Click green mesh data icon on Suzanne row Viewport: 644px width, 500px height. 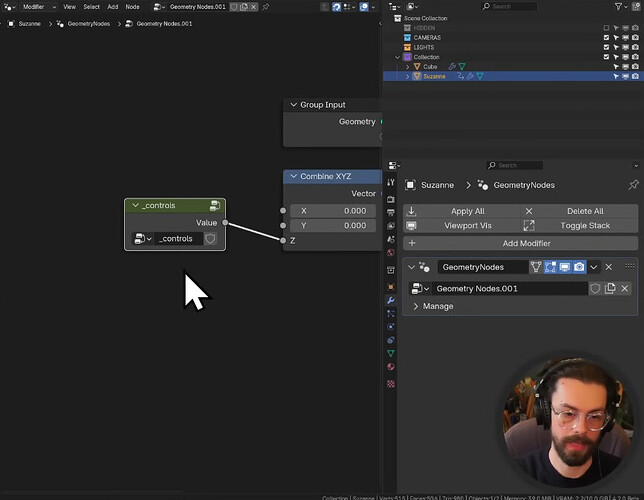click(480, 76)
